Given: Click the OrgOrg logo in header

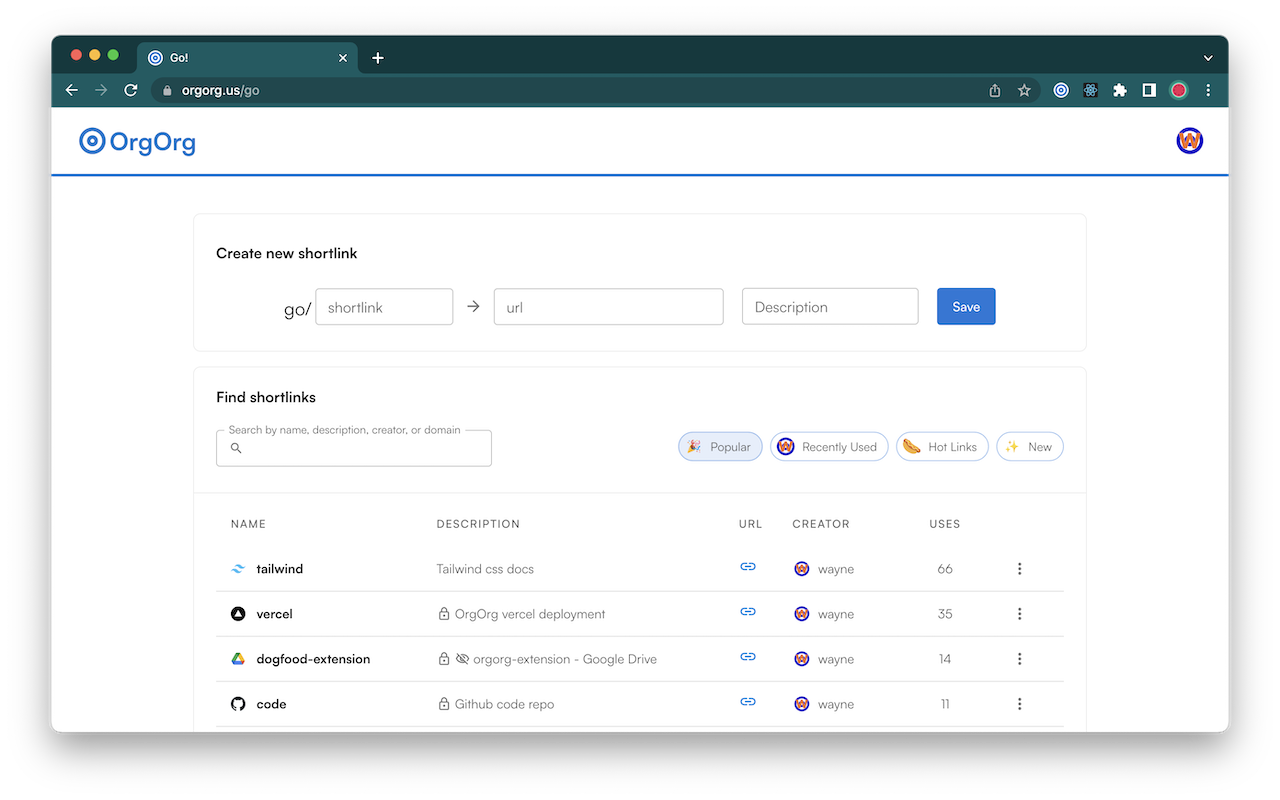Looking at the screenshot, I should point(137,142).
